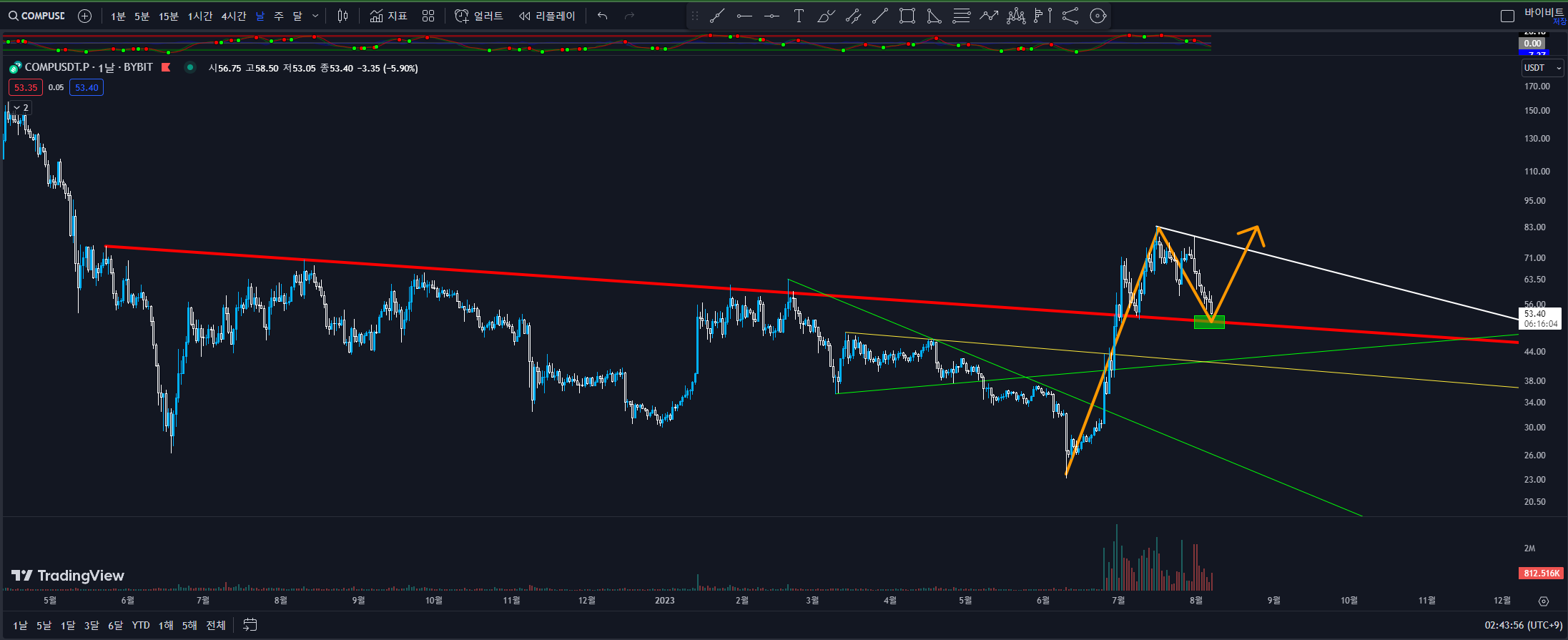Open the layout selection square icon

click(x=1507, y=16)
